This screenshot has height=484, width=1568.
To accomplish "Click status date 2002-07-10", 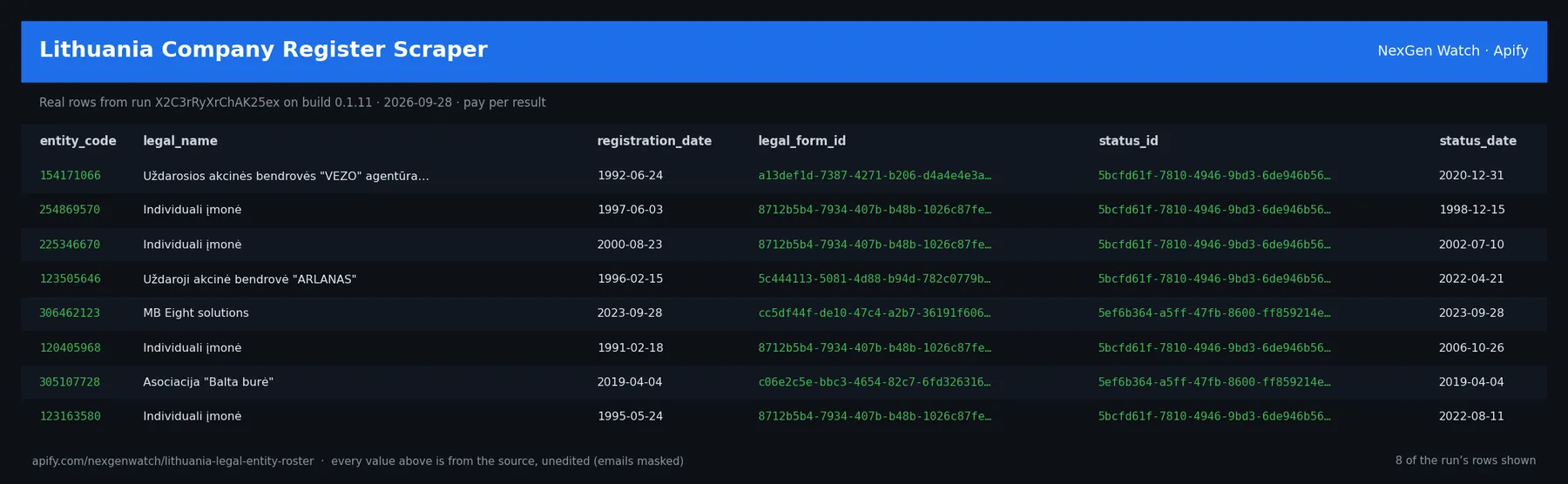I will (x=1471, y=245).
